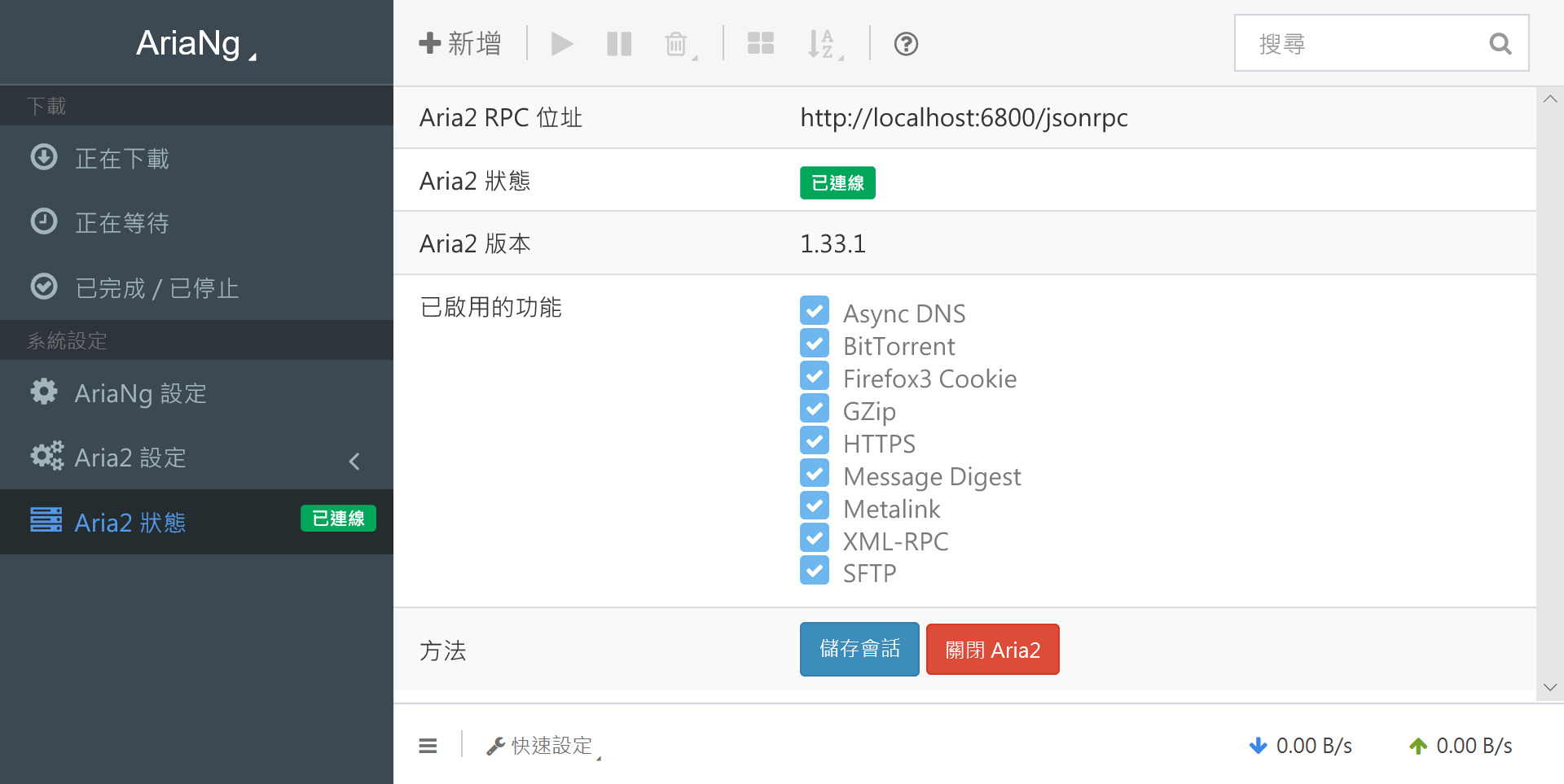1564x784 pixels.
Task: Click the trash delete icon
Action: pos(677,43)
